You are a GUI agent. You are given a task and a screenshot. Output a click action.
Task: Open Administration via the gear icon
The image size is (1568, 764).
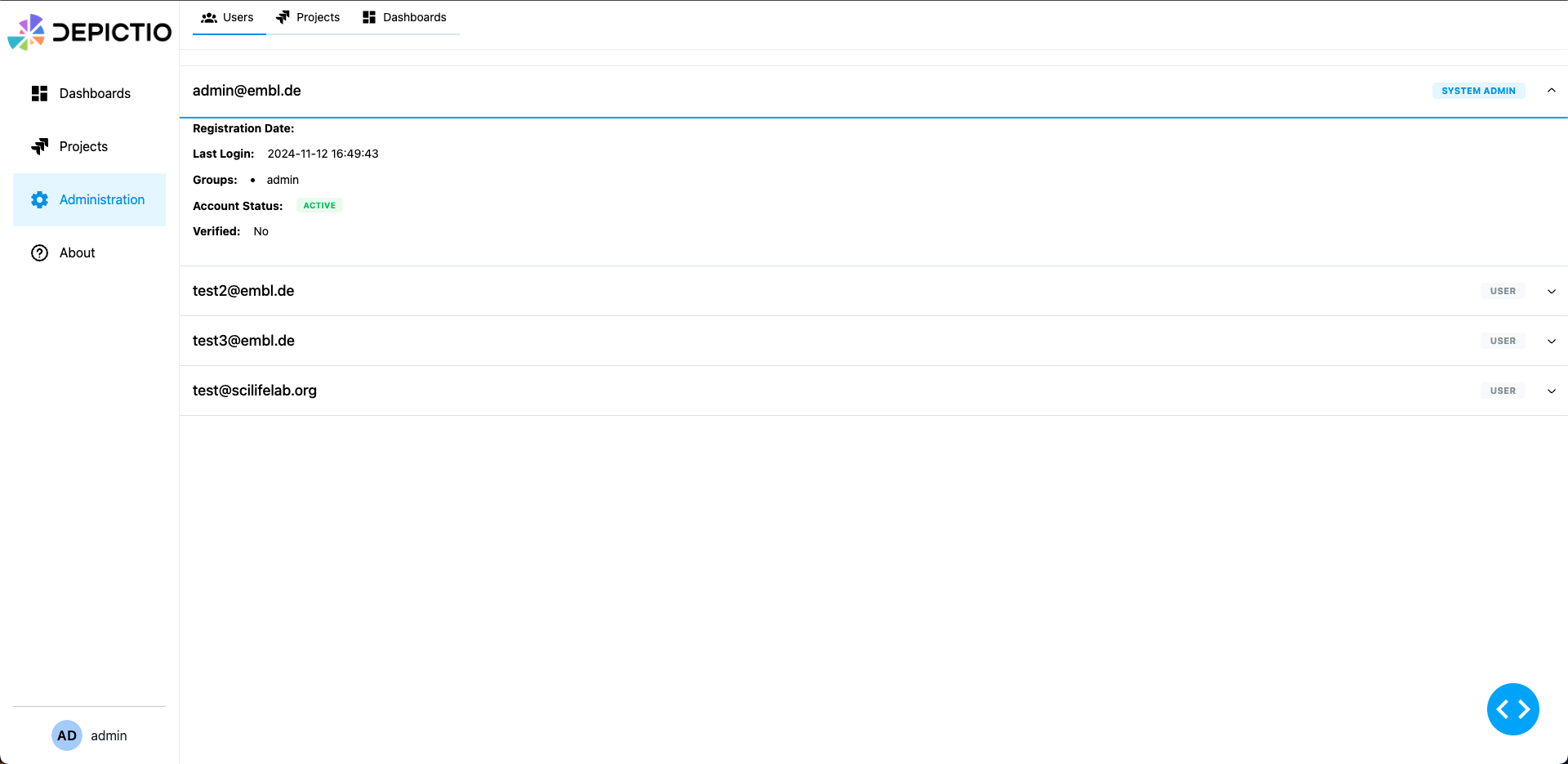coord(39,199)
